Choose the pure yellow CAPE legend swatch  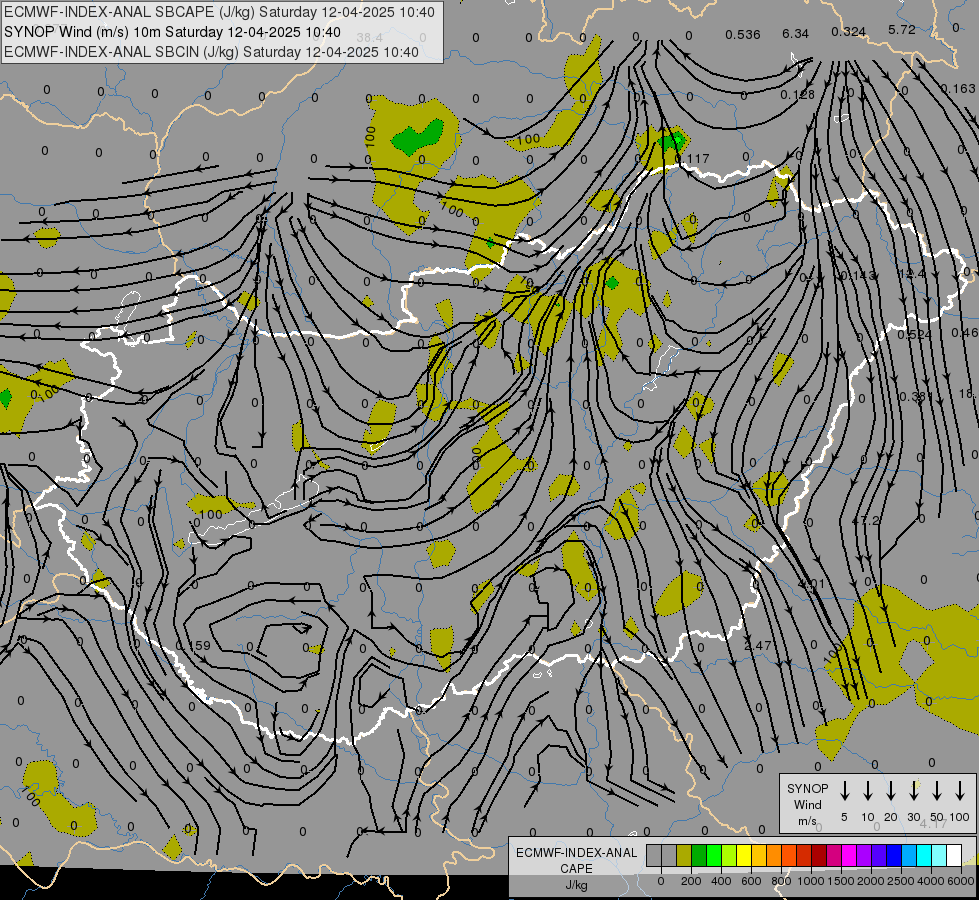pyautogui.click(x=744, y=855)
